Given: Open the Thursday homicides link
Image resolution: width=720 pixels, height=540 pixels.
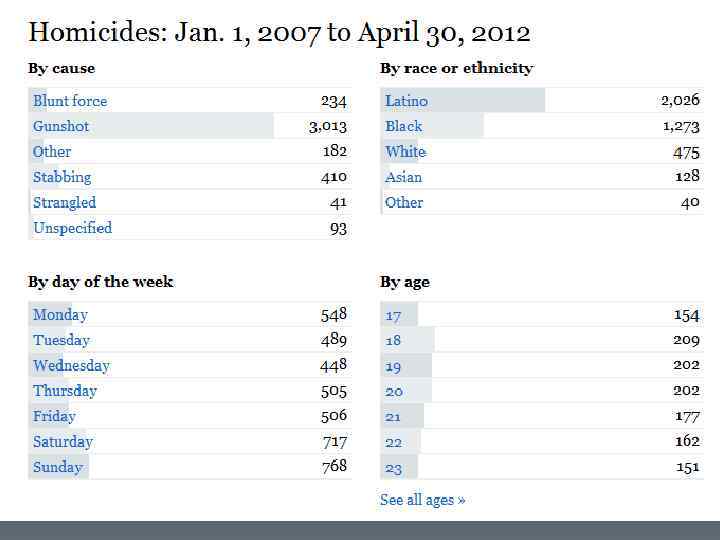Looking at the screenshot, I should 65,391.
